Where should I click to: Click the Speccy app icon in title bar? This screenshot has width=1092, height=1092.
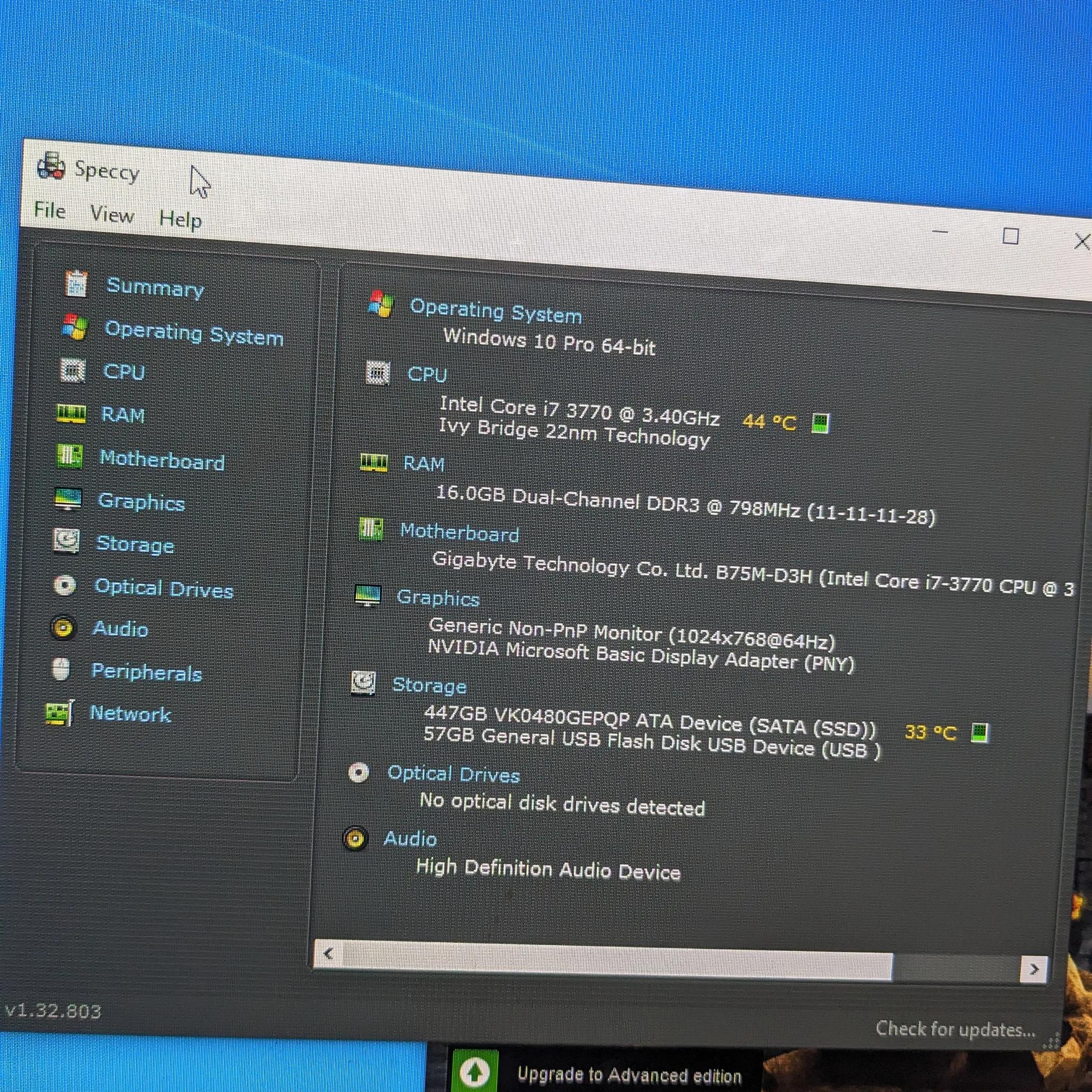(x=51, y=166)
